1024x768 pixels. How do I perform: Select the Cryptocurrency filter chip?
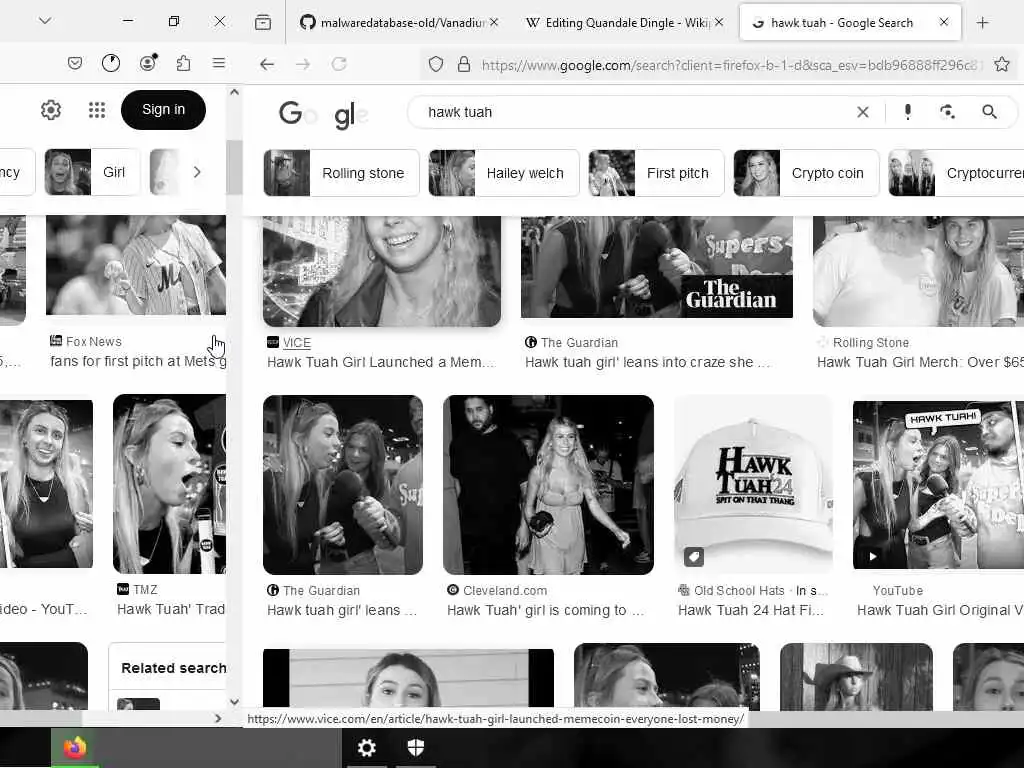(956, 173)
